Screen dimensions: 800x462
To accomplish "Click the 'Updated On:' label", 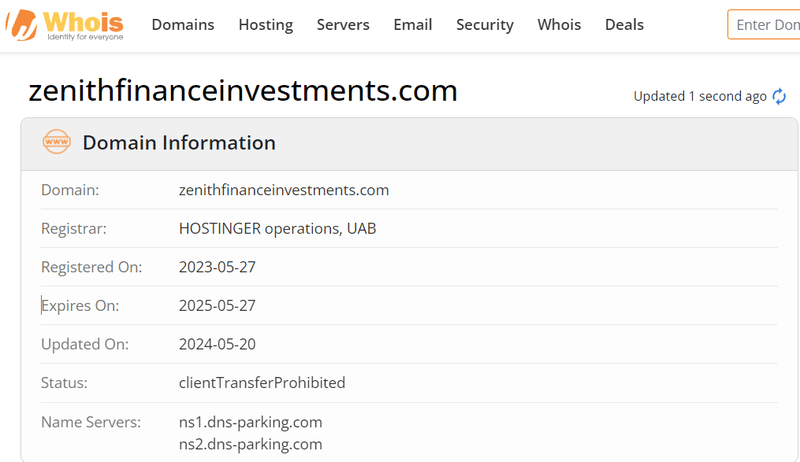I will [x=85, y=344].
